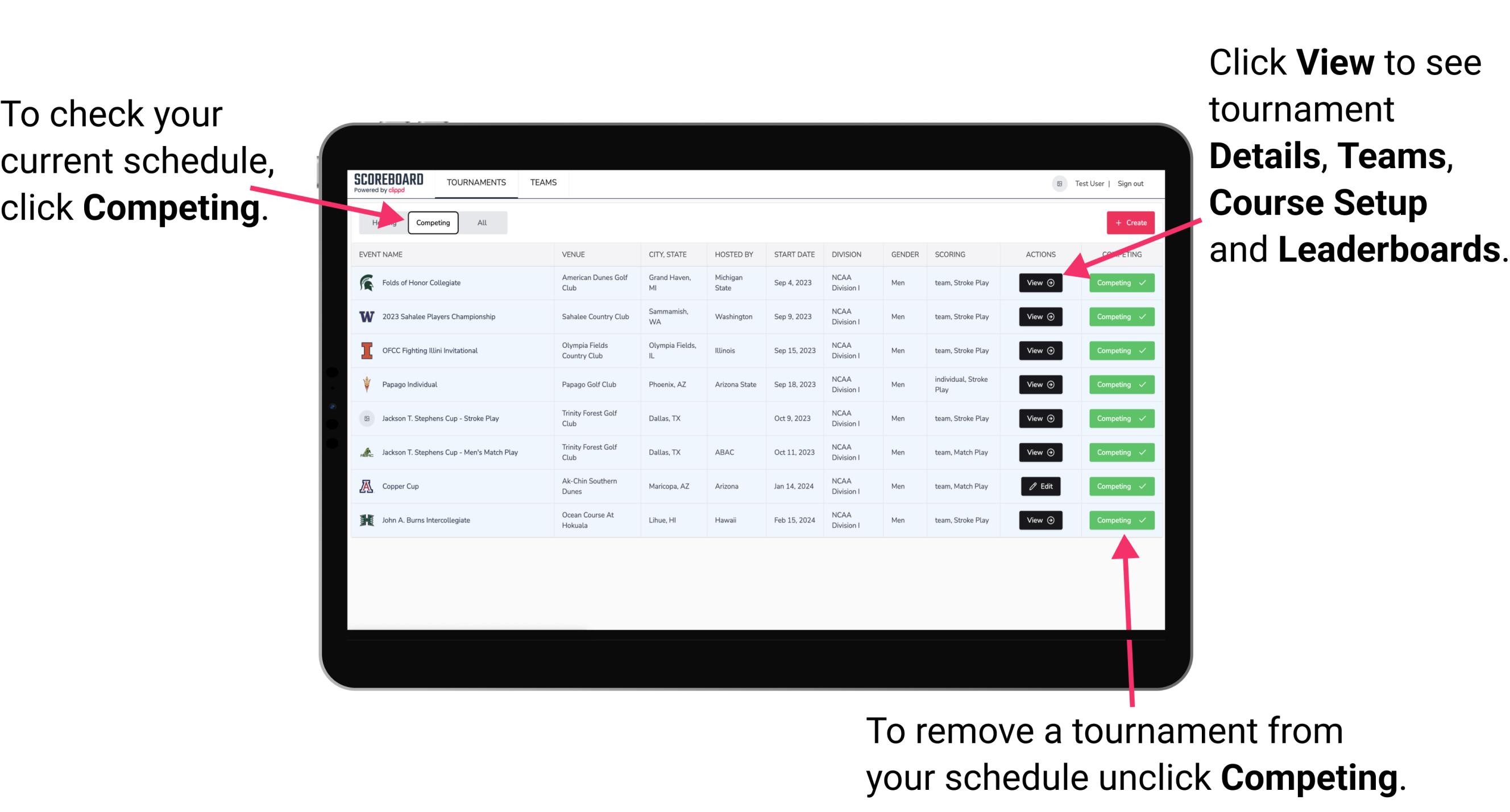Select the Competing filter tab
The width and height of the screenshot is (1510, 812).
[432, 223]
